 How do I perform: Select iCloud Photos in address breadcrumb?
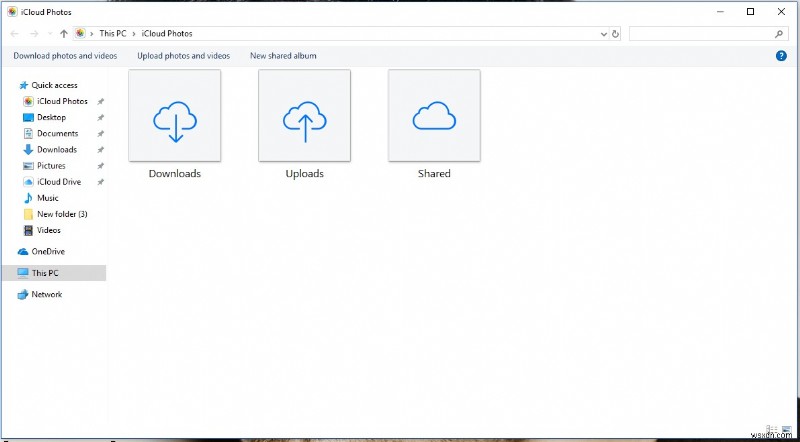click(167, 34)
